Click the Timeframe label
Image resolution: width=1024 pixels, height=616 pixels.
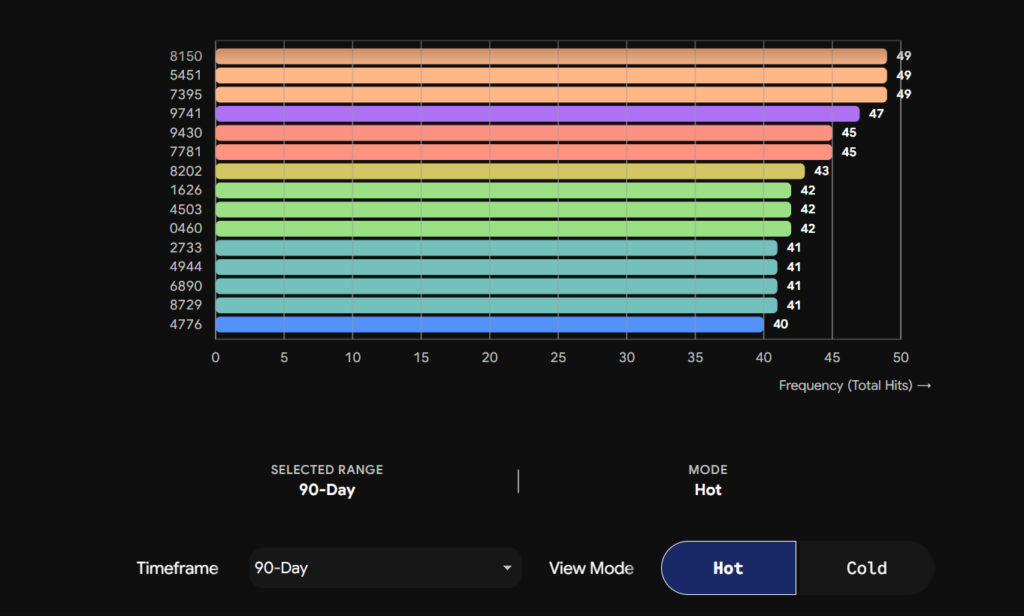pos(177,568)
